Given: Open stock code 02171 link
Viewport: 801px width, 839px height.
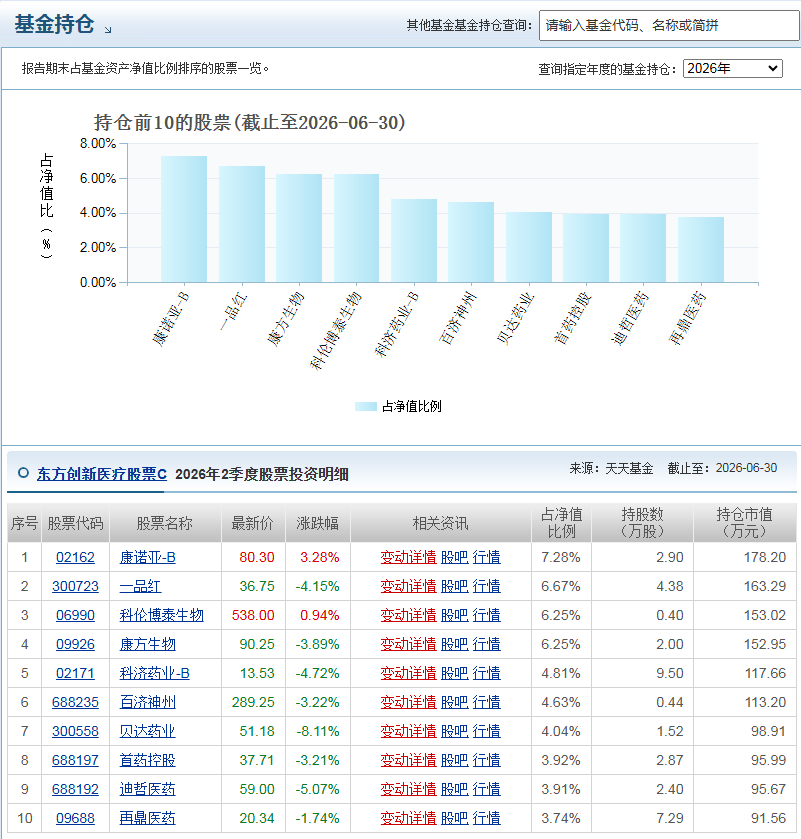Looking at the screenshot, I should pyautogui.click(x=75, y=673).
